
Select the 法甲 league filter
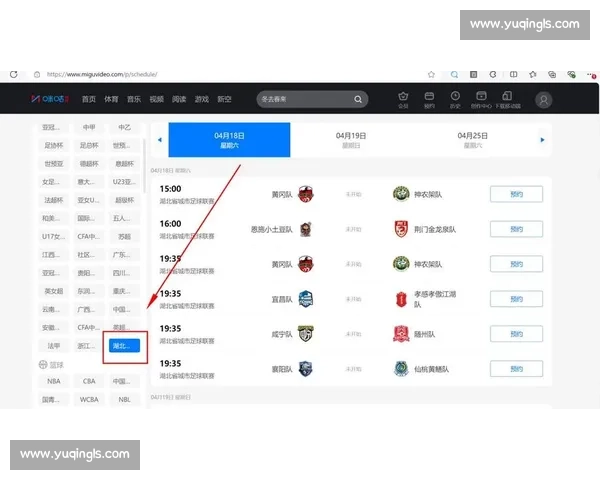(x=54, y=346)
